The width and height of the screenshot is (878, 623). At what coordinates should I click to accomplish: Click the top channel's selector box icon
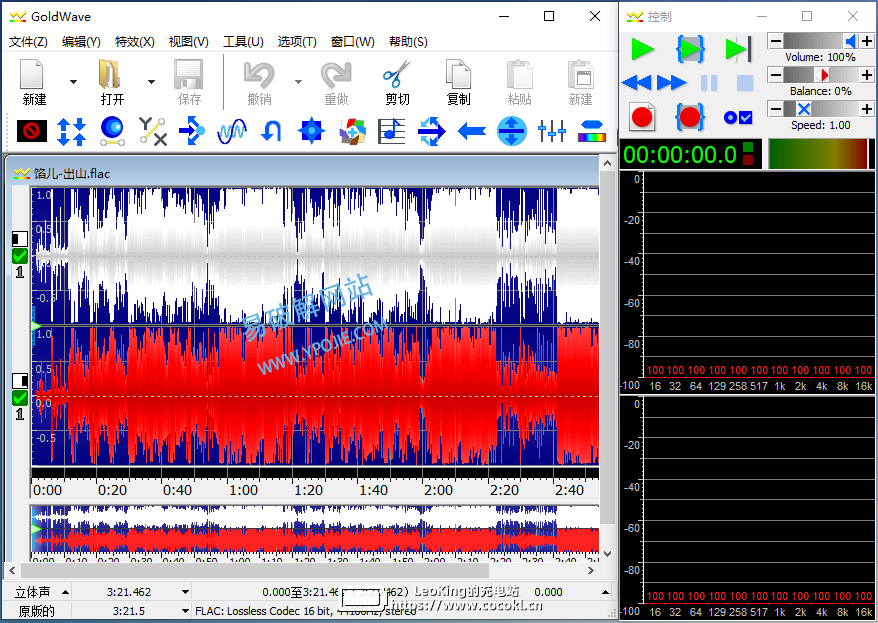[20, 239]
